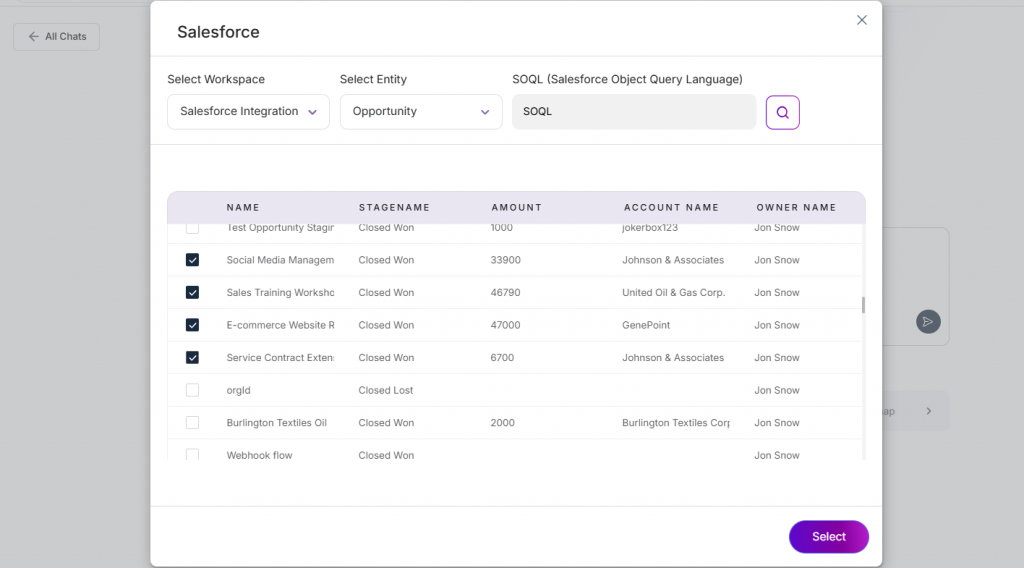This screenshot has width=1024, height=568.
Task: Uncheck Social Media Management row checkbox
Action: pos(192,260)
